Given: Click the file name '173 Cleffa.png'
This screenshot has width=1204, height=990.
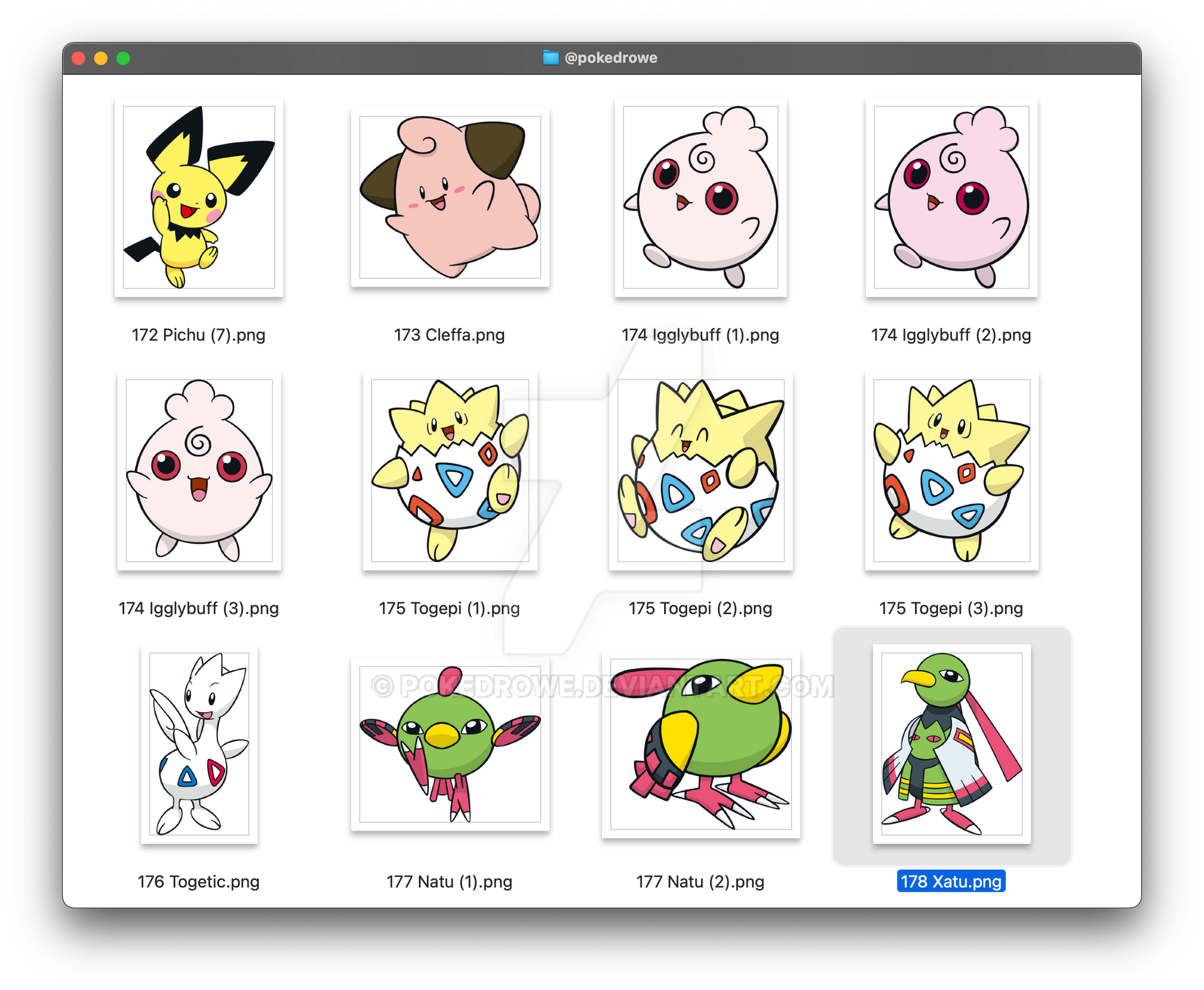Looking at the screenshot, I should 450,335.
